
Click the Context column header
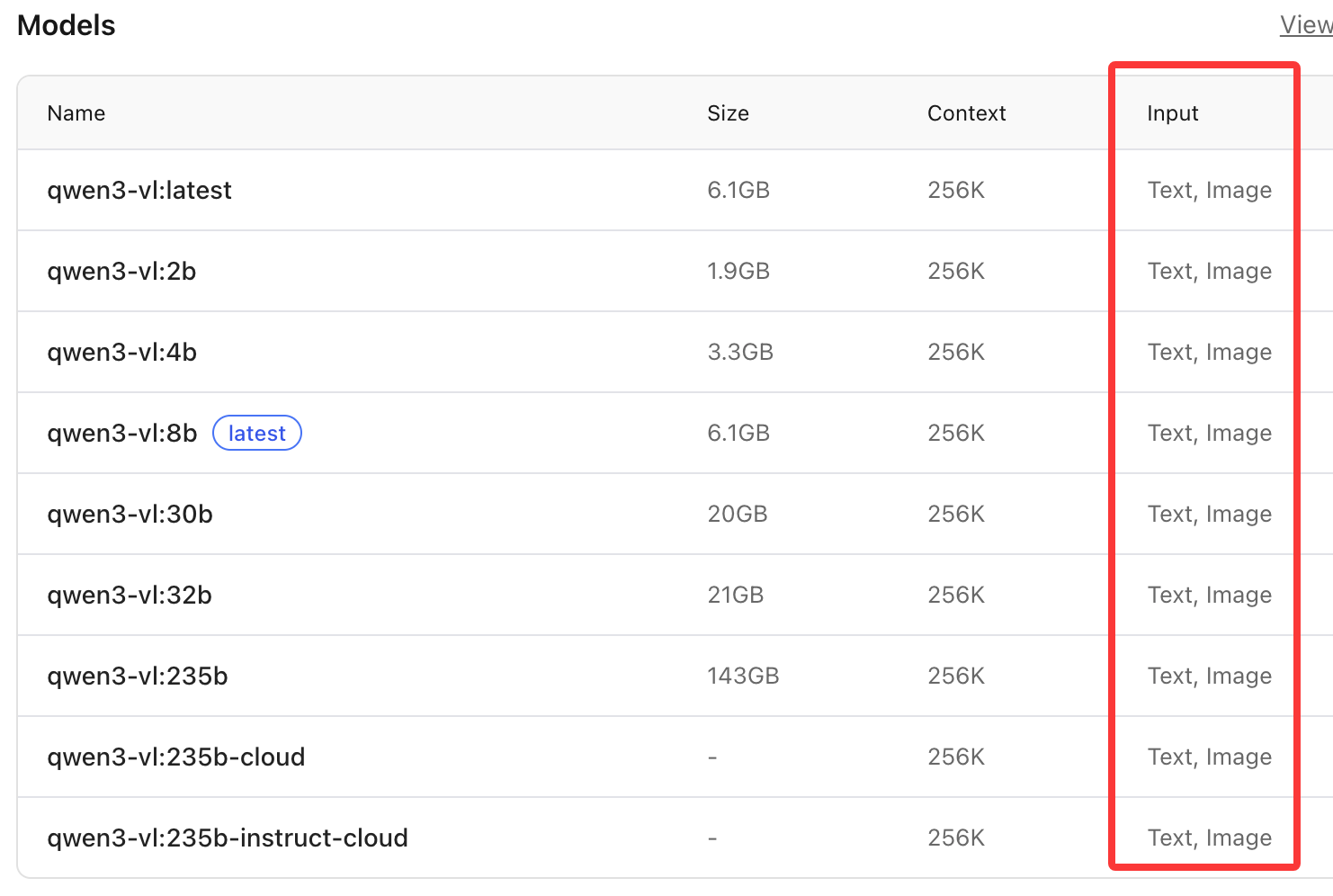(x=967, y=113)
